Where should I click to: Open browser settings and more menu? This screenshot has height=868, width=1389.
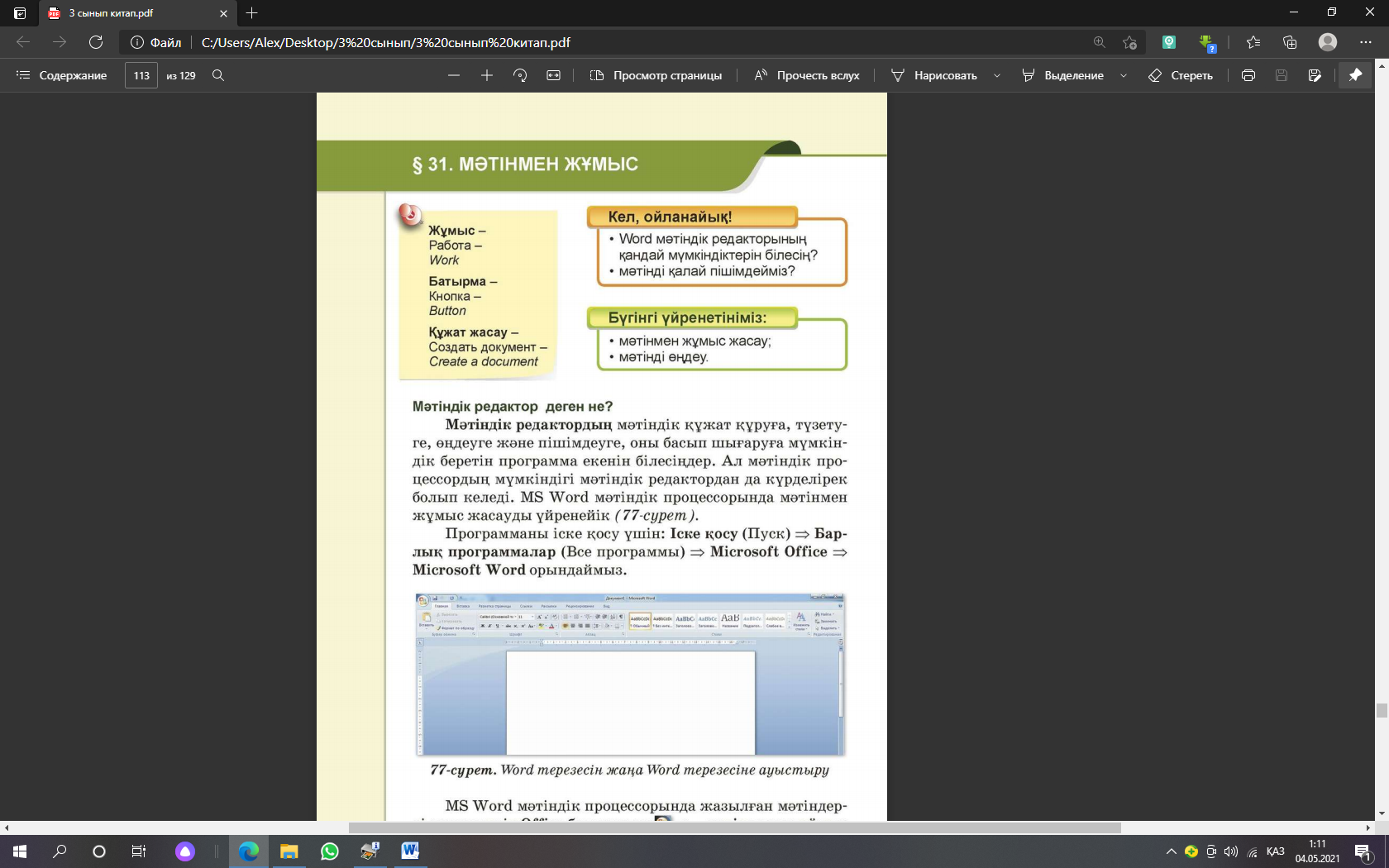click(1366, 42)
